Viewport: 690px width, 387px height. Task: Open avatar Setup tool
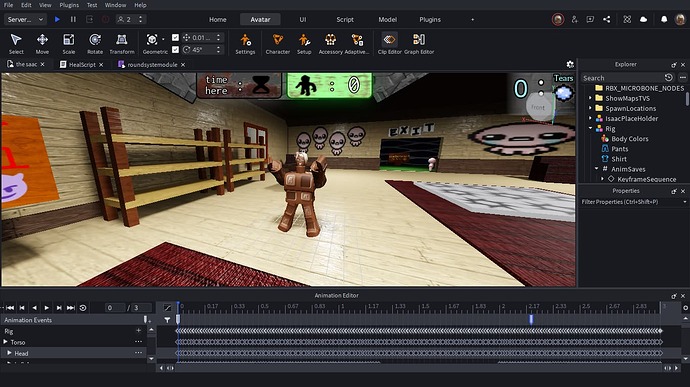click(x=304, y=44)
